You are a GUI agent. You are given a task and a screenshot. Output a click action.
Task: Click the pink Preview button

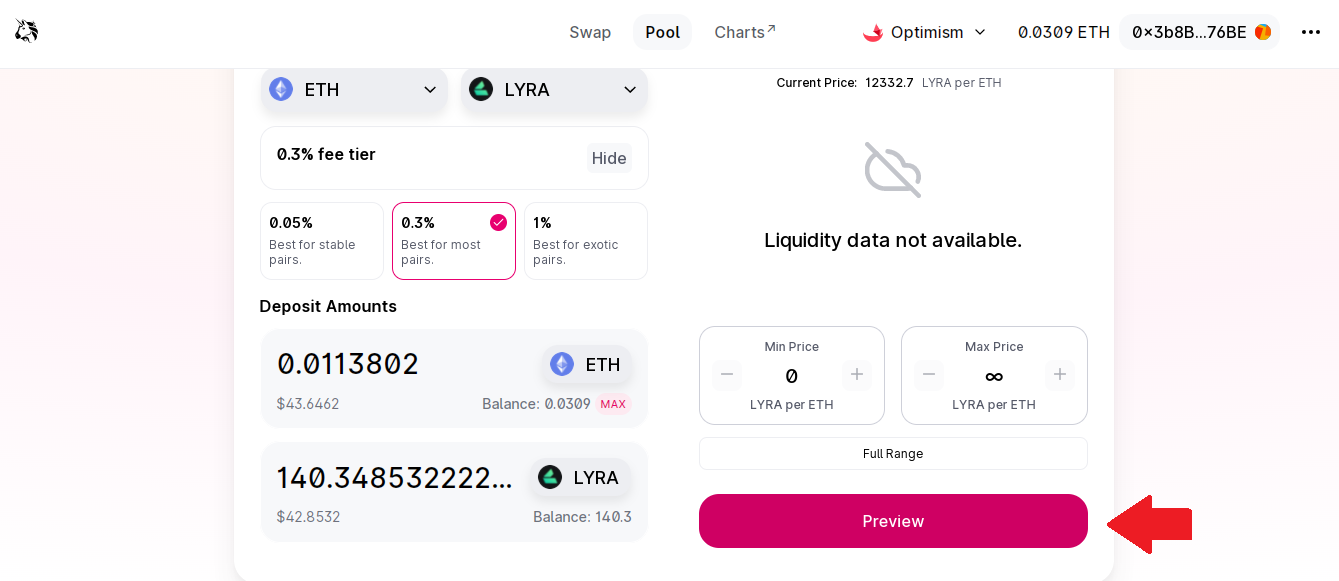(x=893, y=521)
